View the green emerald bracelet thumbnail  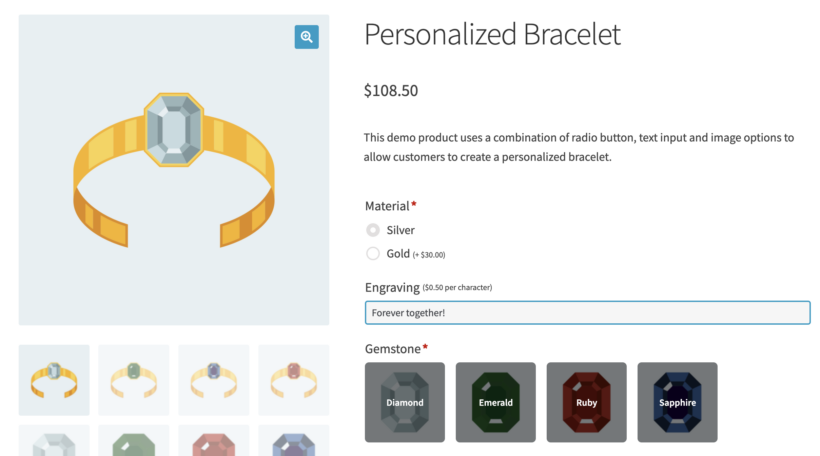click(x=134, y=380)
